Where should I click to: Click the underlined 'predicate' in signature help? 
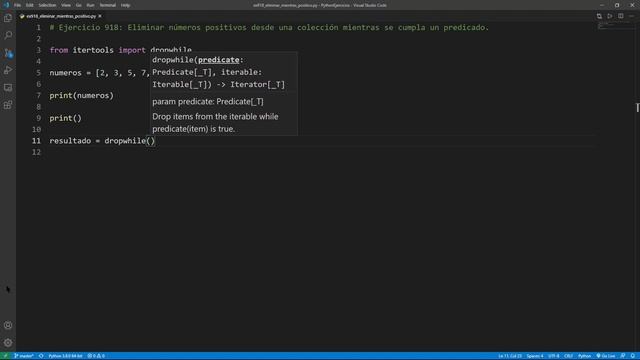coord(219,60)
